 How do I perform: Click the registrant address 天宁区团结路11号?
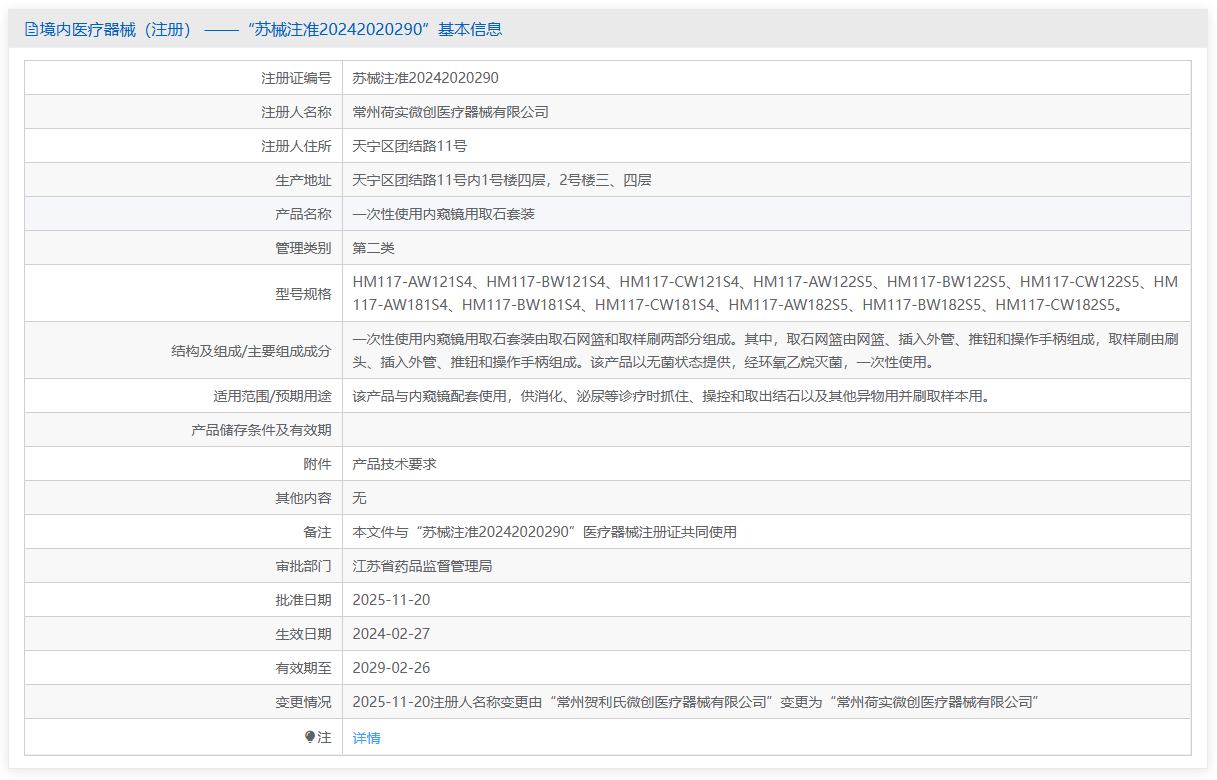click(x=410, y=146)
